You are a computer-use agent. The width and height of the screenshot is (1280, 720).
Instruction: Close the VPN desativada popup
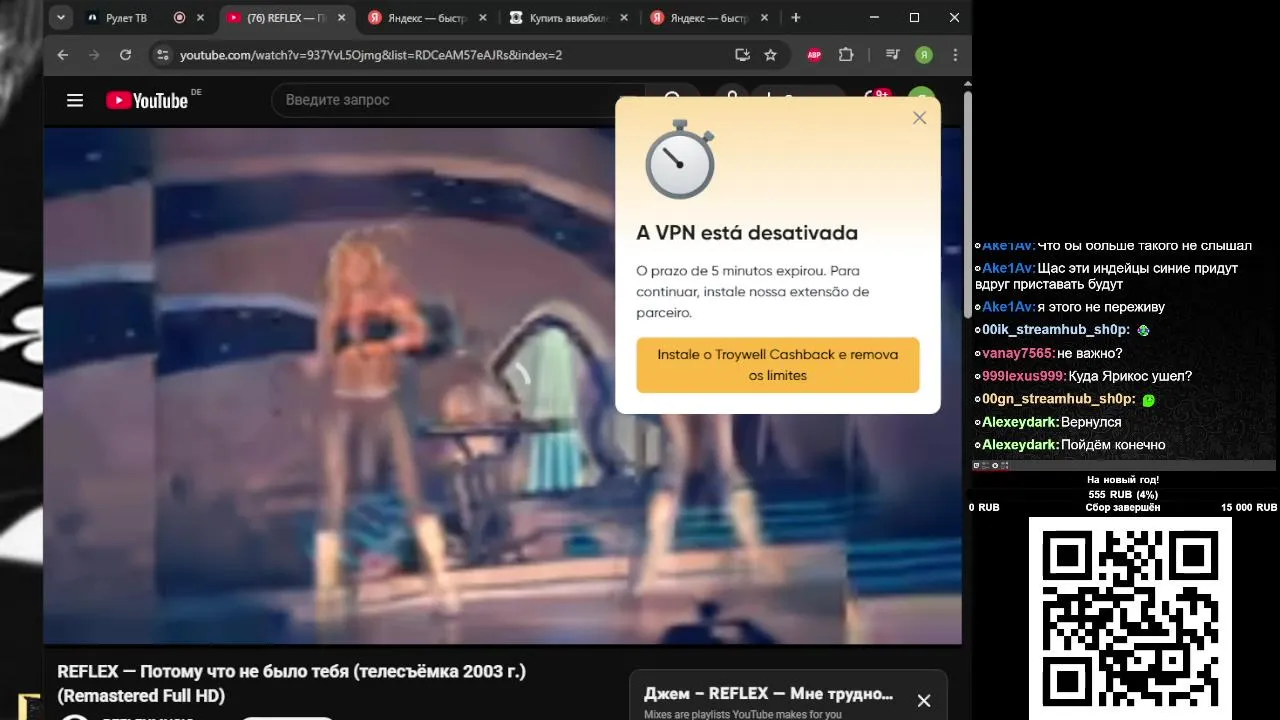click(920, 117)
